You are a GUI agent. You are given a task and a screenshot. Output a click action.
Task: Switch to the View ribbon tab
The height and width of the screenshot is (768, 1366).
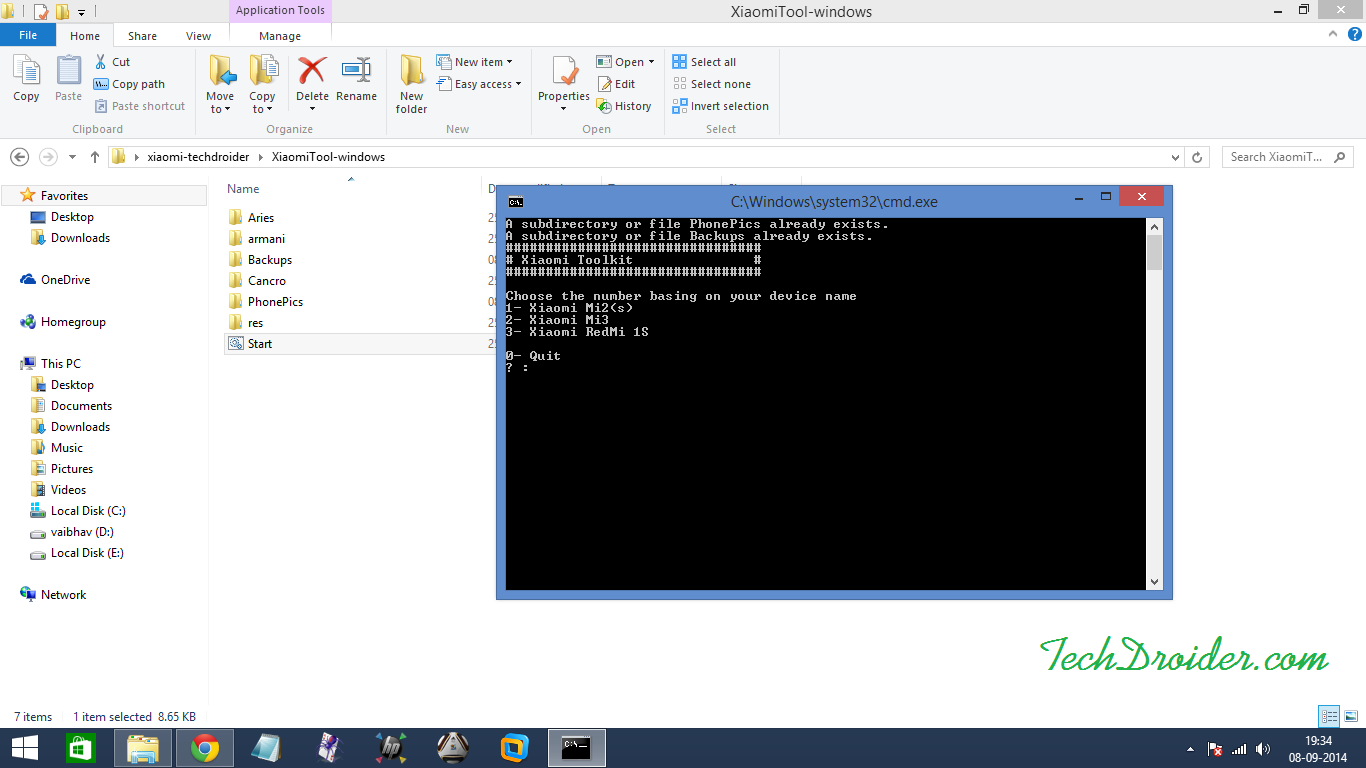[x=198, y=35]
